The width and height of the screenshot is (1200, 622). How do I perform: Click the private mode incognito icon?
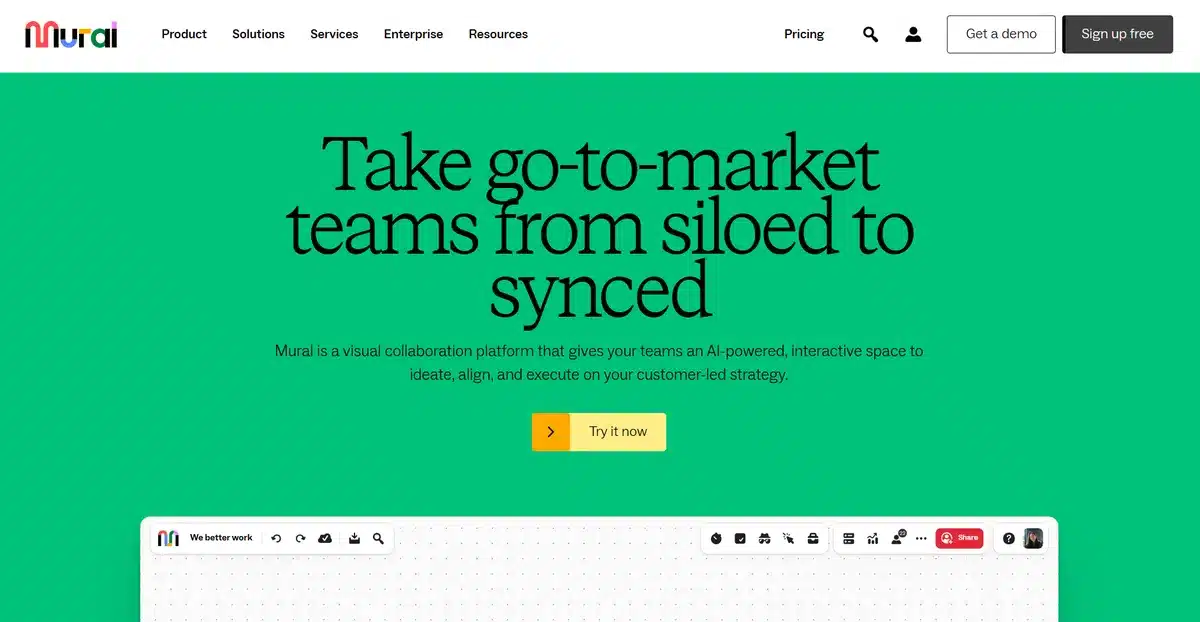pos(764,538)
